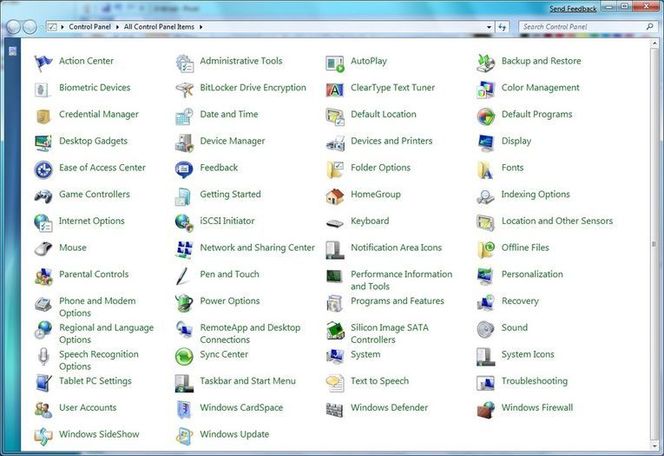
Task: Open the Internet Options globe icon
Action: (43, 223)
